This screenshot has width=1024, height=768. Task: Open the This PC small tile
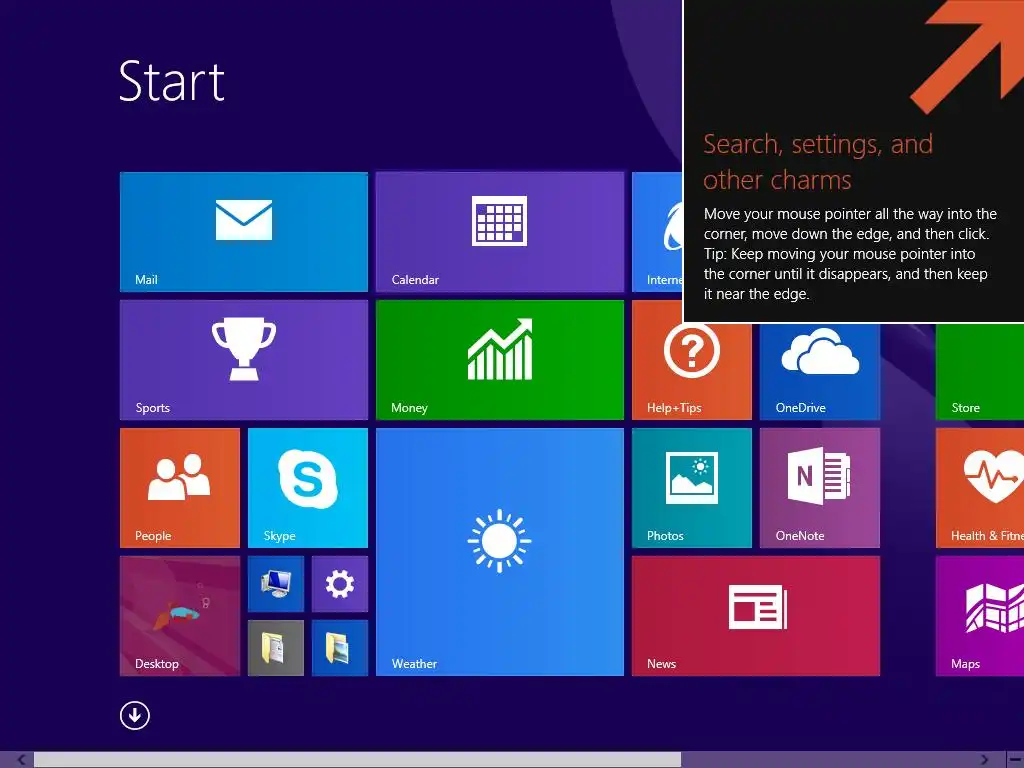point(276,584)
